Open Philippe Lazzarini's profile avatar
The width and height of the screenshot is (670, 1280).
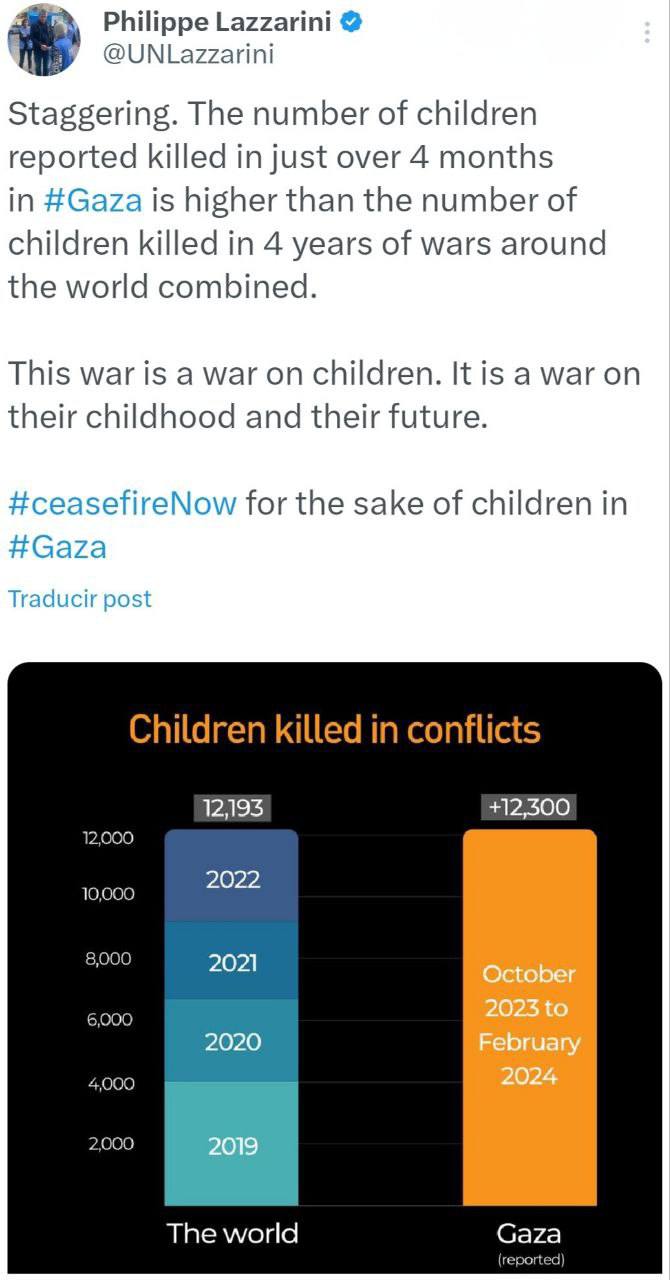[44, 40]
